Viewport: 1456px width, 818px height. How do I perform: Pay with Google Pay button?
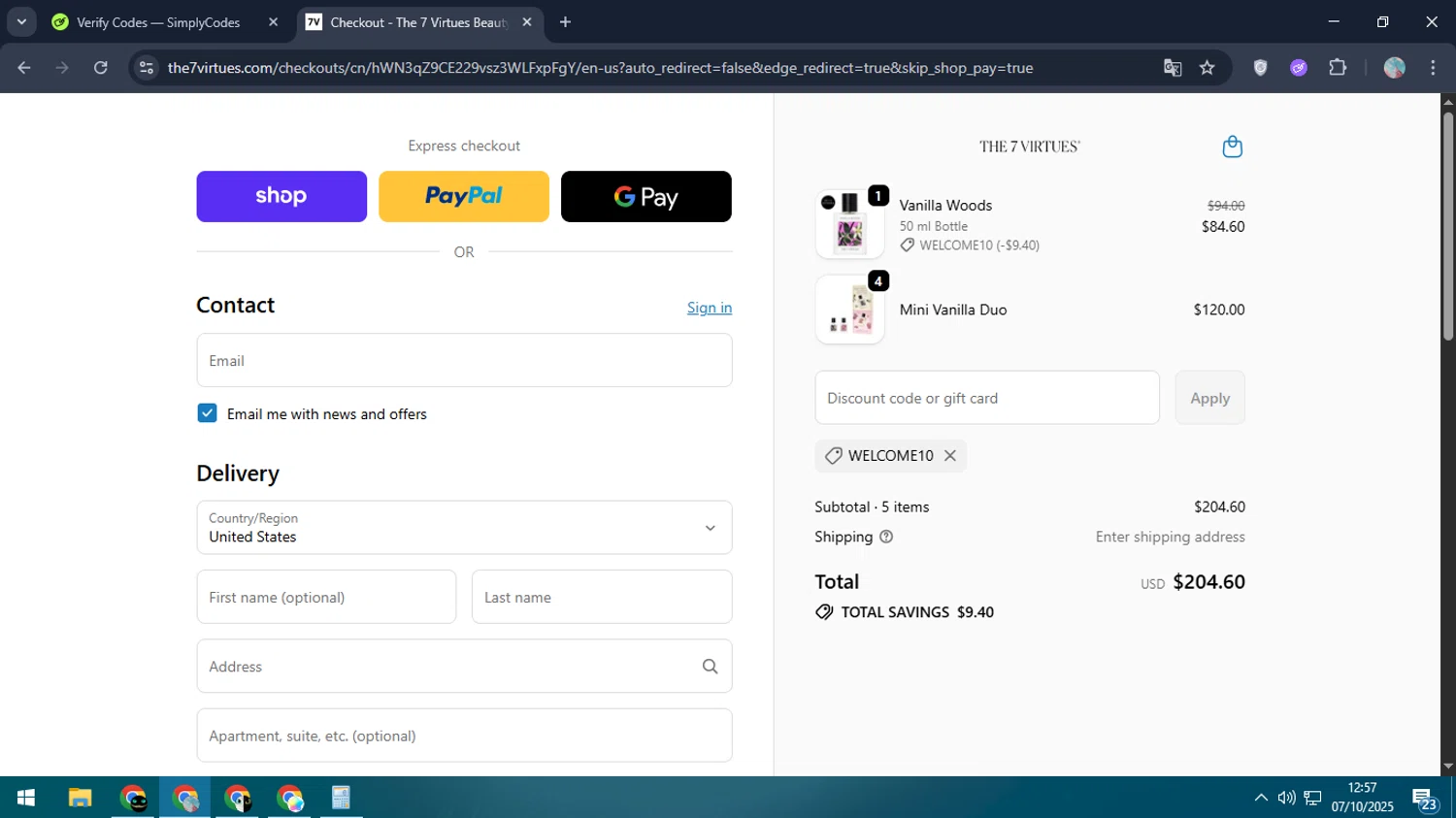tap(646, 197)
